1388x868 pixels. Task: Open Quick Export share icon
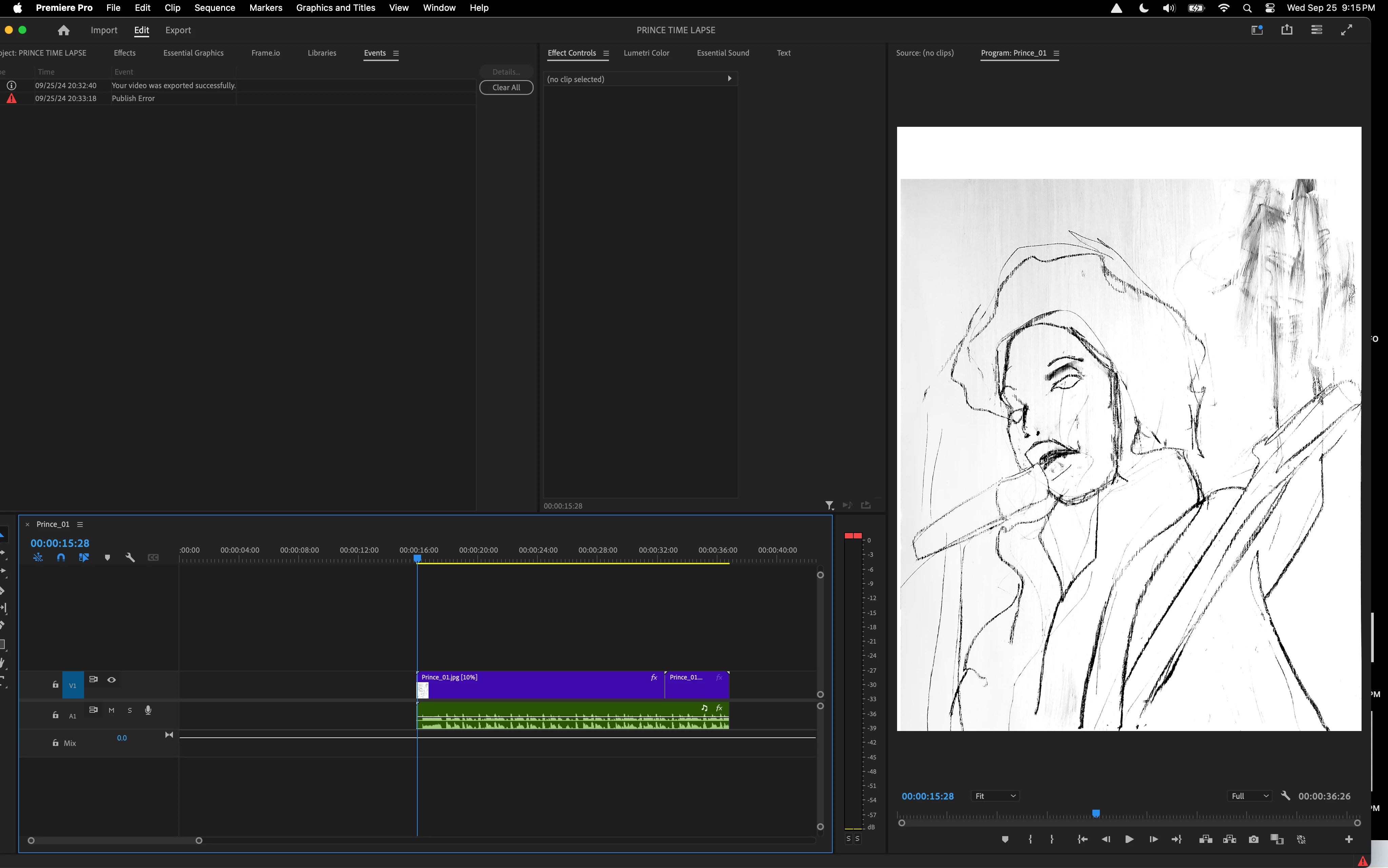click(1286, 30)
